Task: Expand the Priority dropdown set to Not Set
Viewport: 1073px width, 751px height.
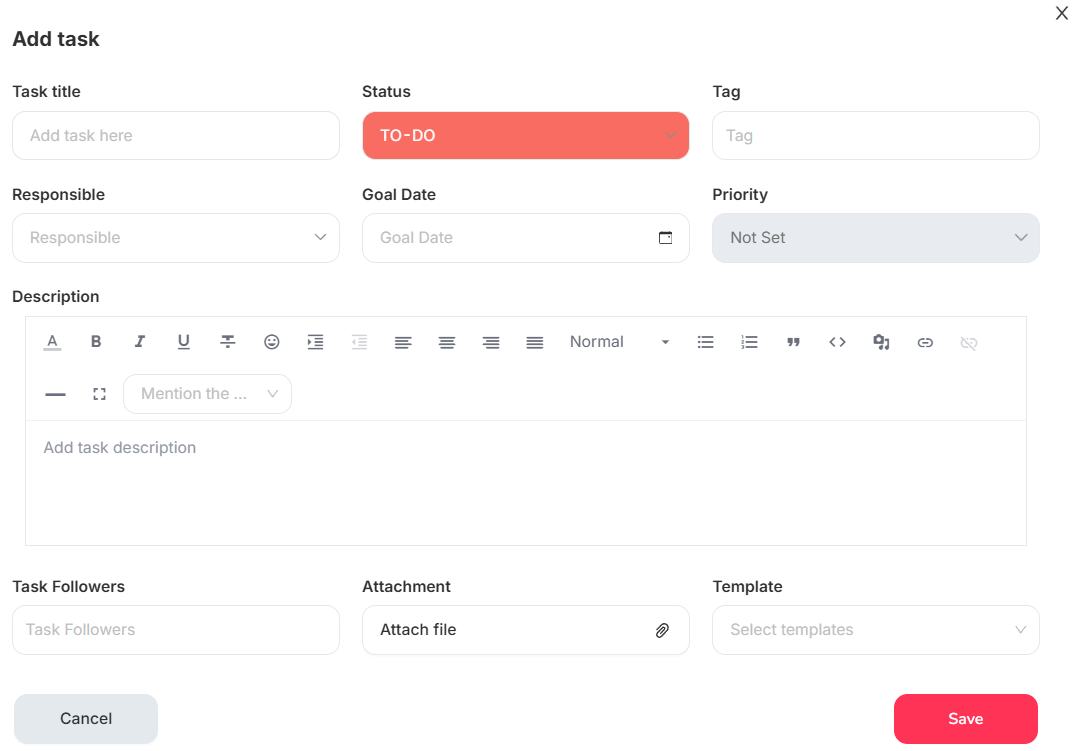Action: [x=876, y=238]
